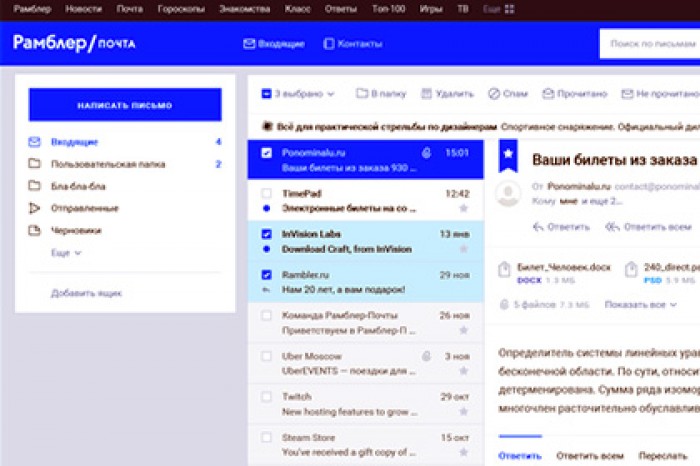Click Билет_Человек.docx file icon
700x466 pixels.
tap(504, 269)
